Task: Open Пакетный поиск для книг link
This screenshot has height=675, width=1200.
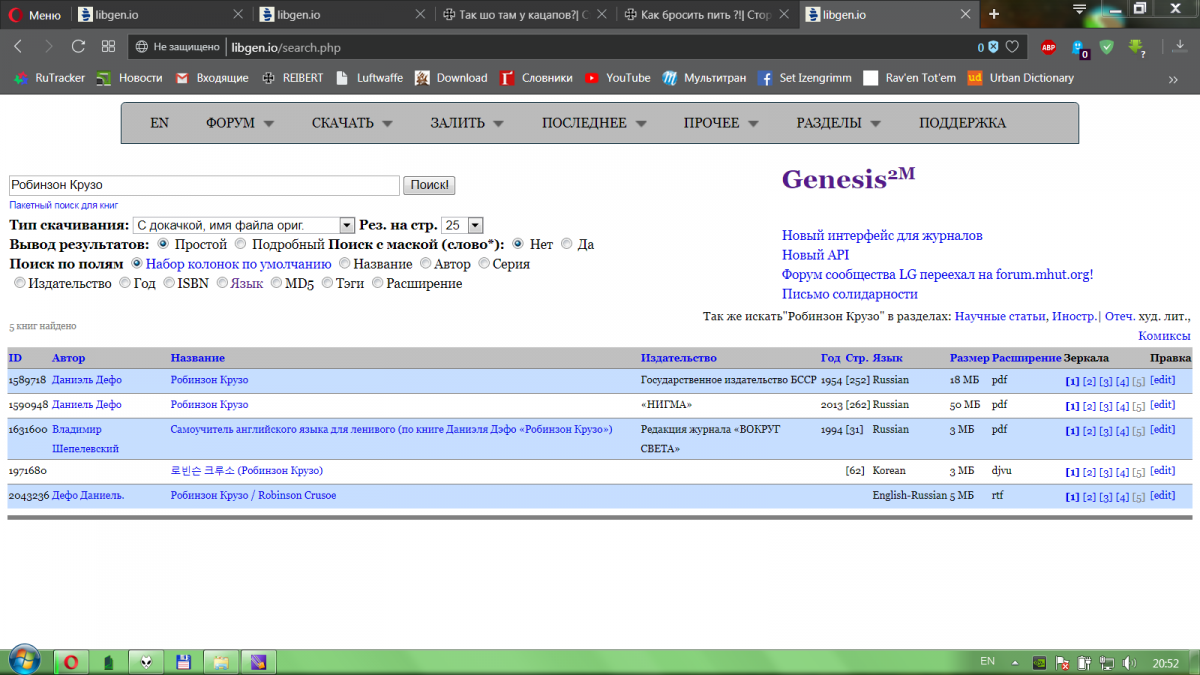Action: click(x=64, y=204)
